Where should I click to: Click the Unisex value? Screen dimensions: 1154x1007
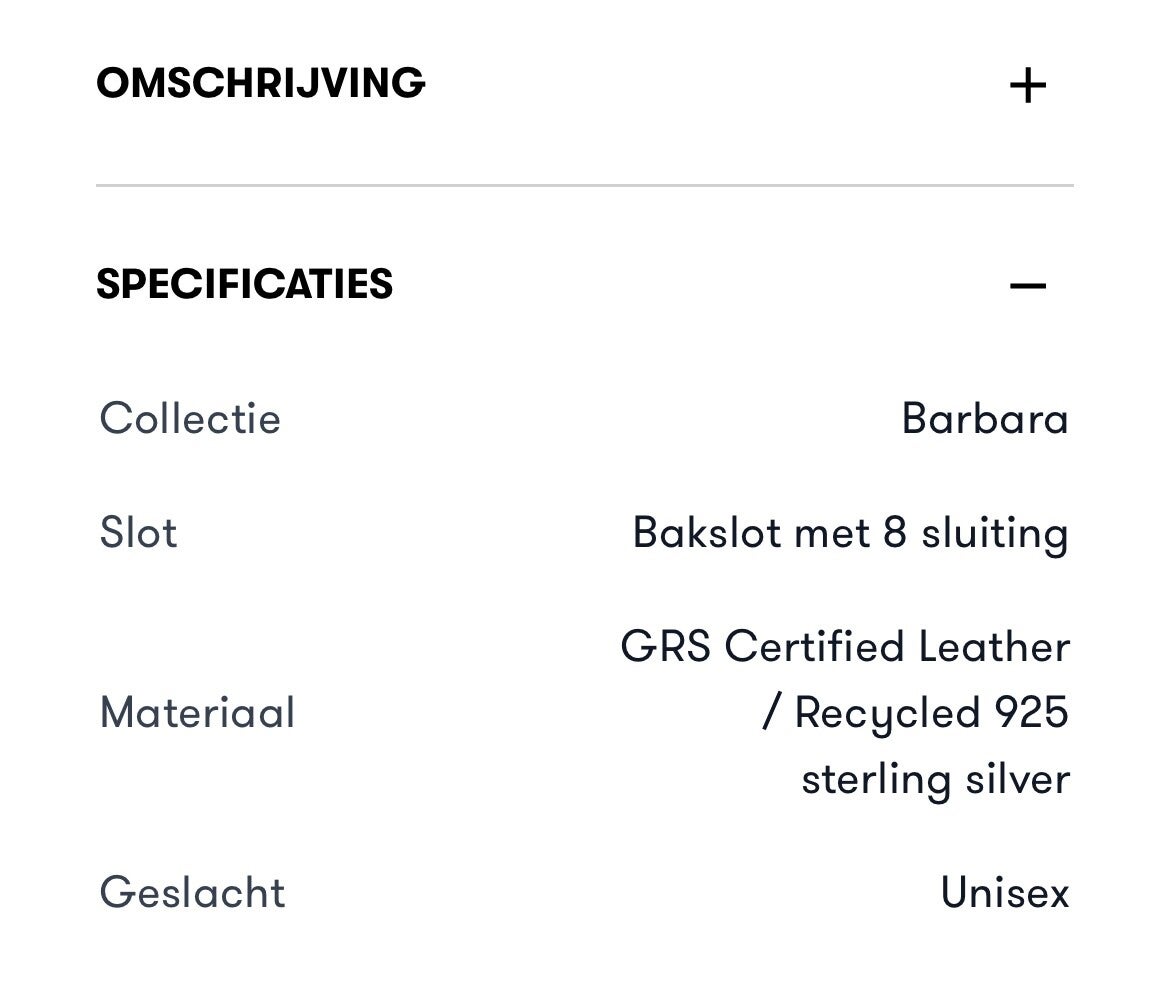point(1004,892)
